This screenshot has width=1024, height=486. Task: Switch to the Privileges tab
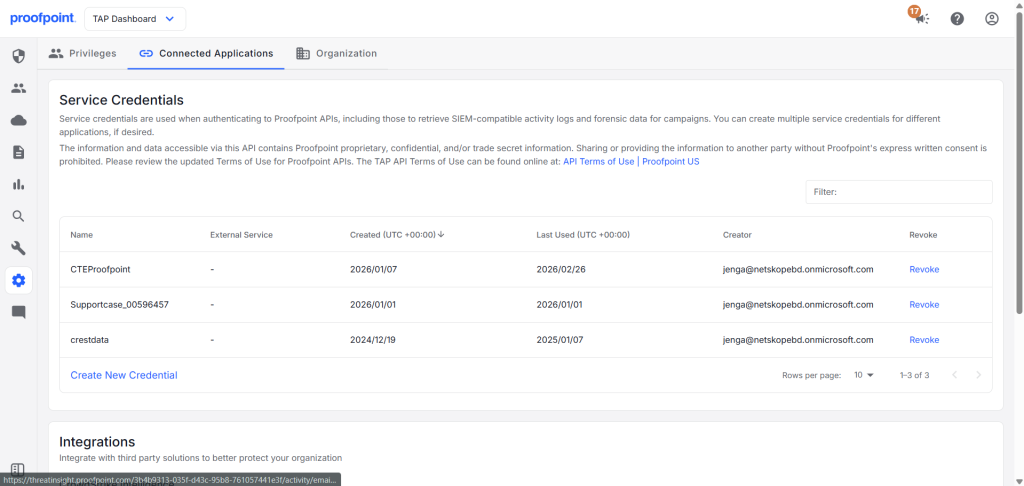coord(82,54)
